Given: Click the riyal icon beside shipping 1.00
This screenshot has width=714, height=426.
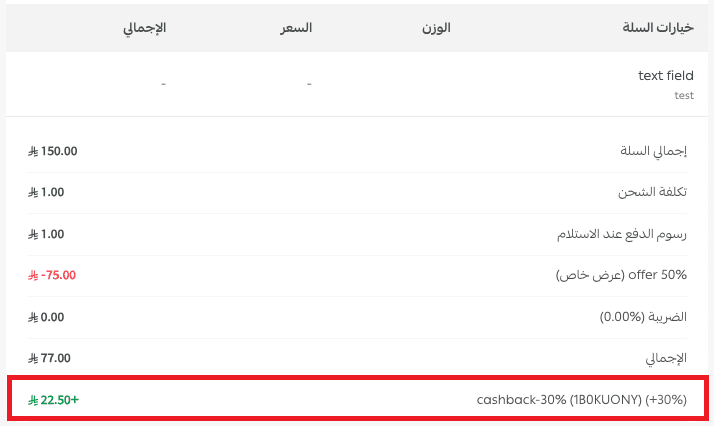Looking at the screenshot, I should tap(33, 193).
